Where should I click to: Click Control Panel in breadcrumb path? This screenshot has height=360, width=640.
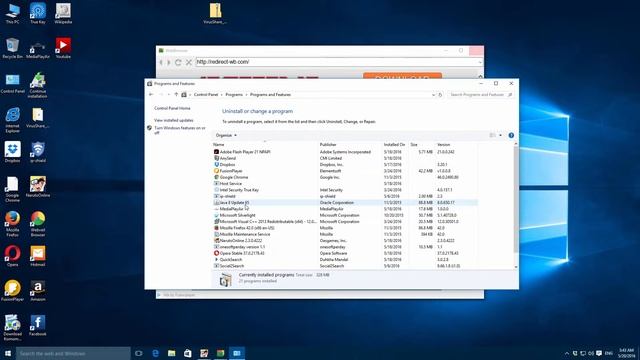coord(206,95)
